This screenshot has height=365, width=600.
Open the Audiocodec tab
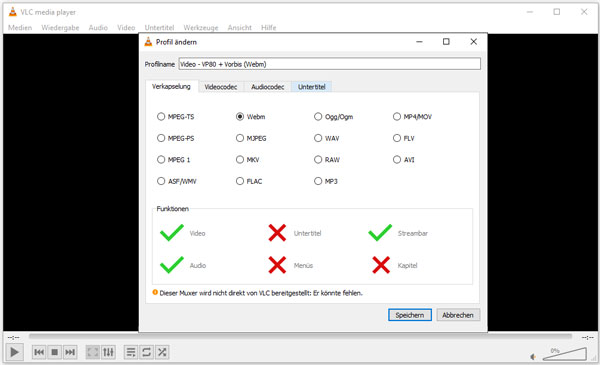[267, 87]
